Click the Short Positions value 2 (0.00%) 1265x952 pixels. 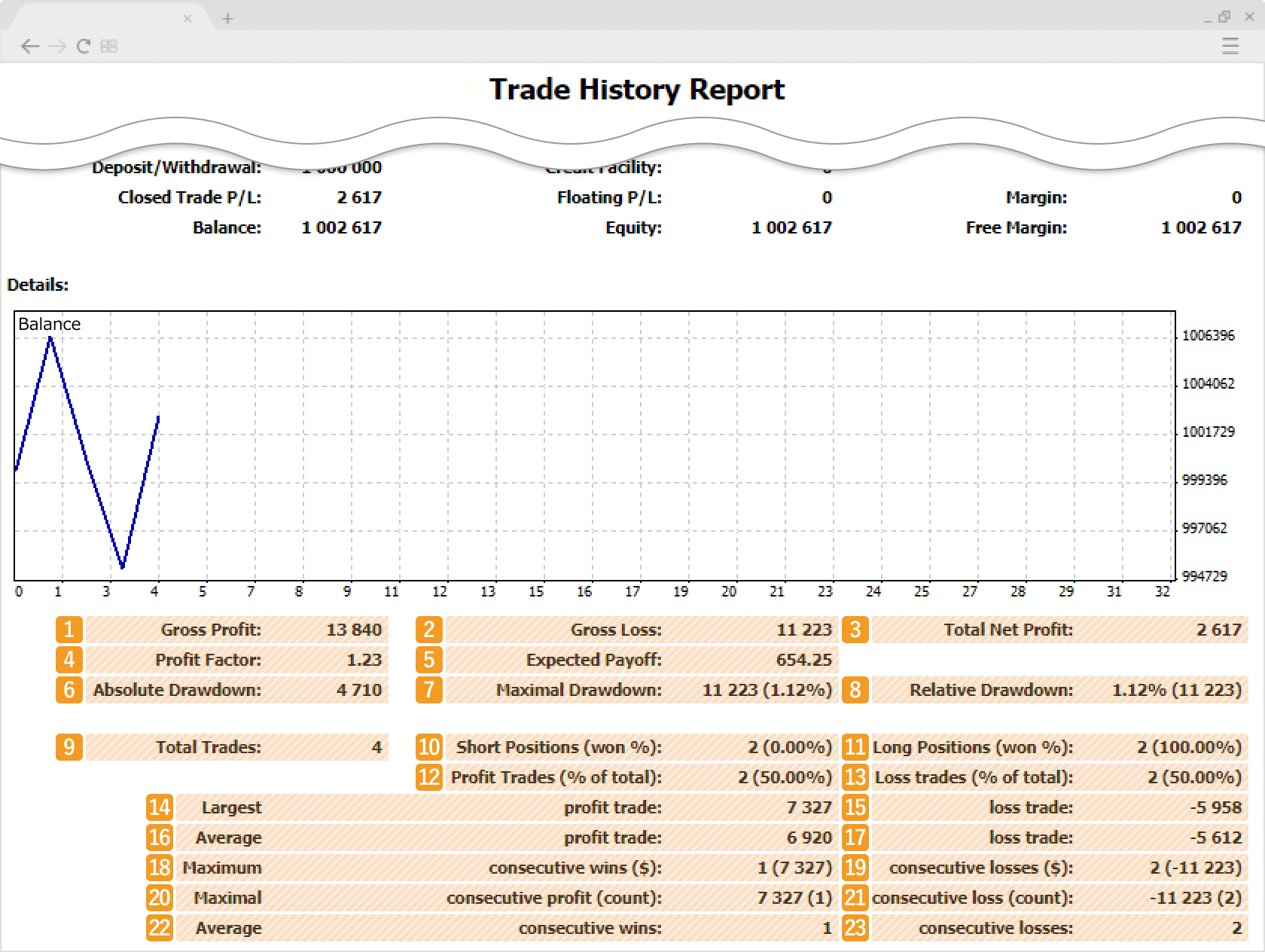[x=790, y=747]
